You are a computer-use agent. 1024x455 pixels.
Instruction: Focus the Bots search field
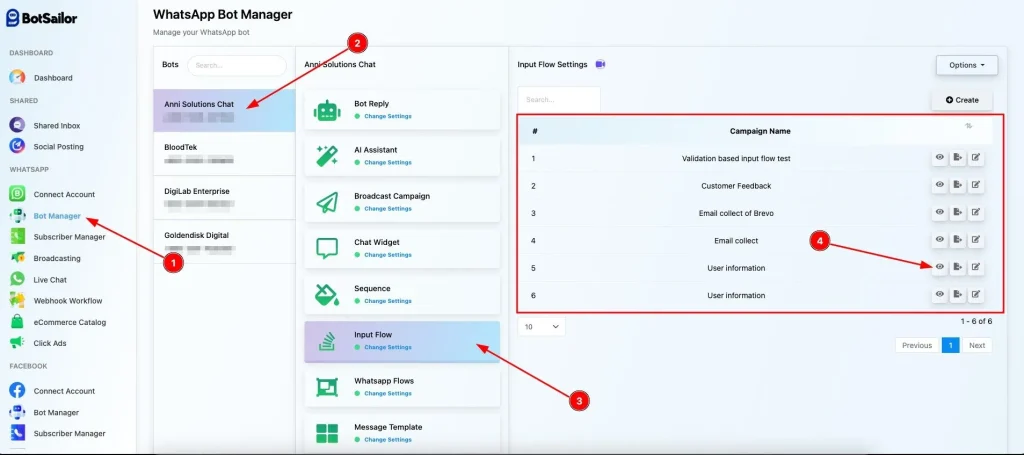pyautogui.click(x=236, y=65)
